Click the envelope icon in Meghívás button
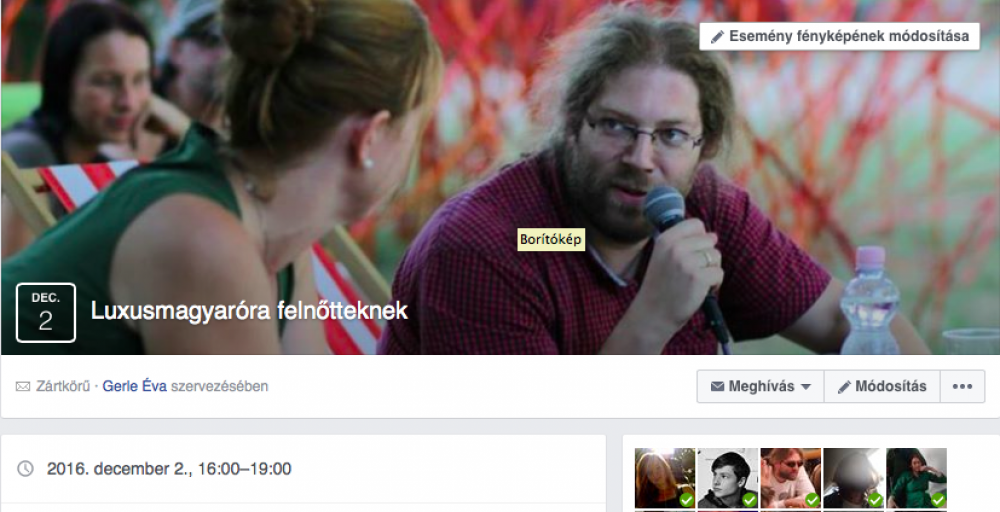 (717, 386)
